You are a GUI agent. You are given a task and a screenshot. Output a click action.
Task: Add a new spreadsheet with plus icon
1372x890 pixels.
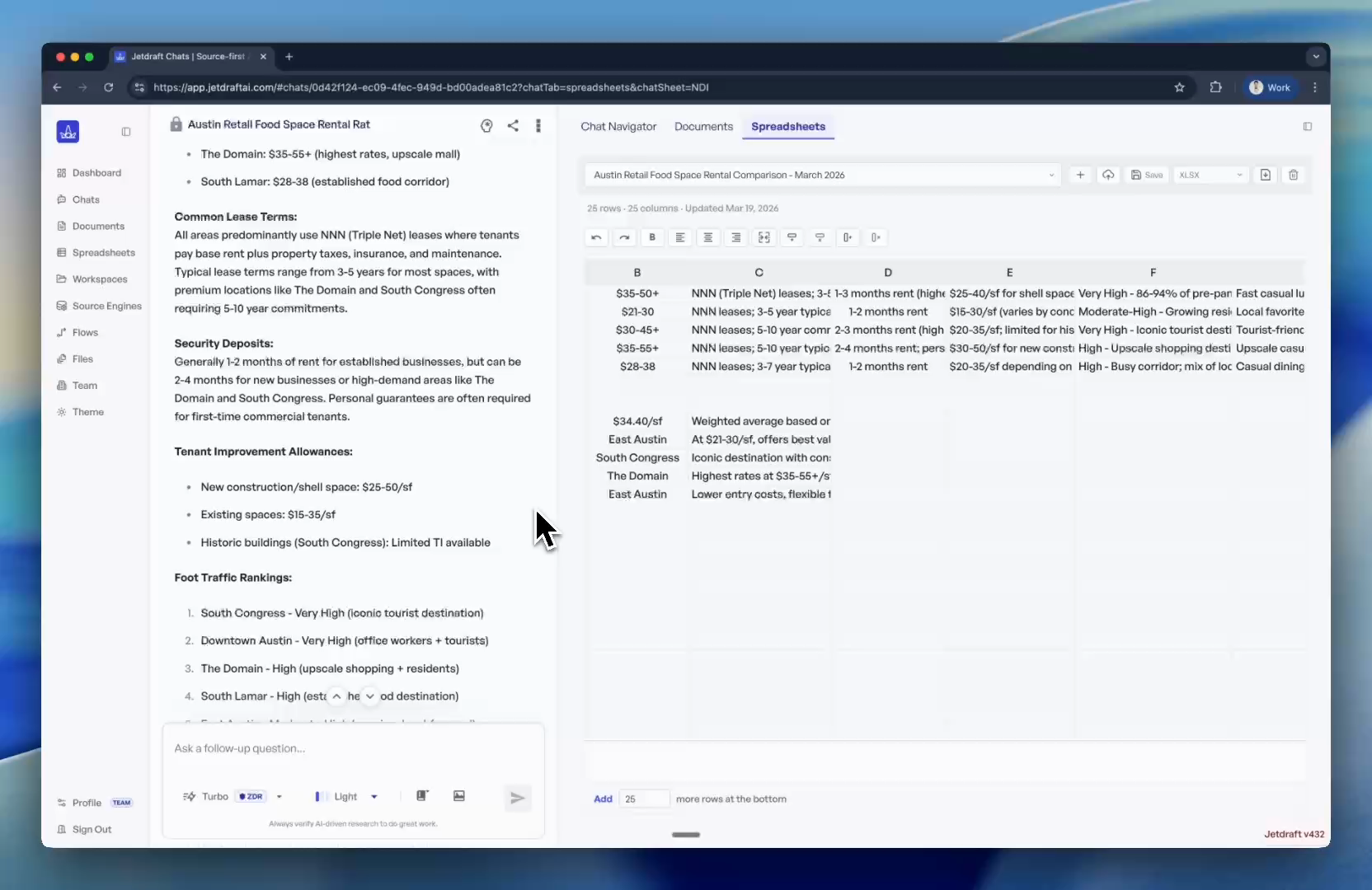tap(1080, 175)
